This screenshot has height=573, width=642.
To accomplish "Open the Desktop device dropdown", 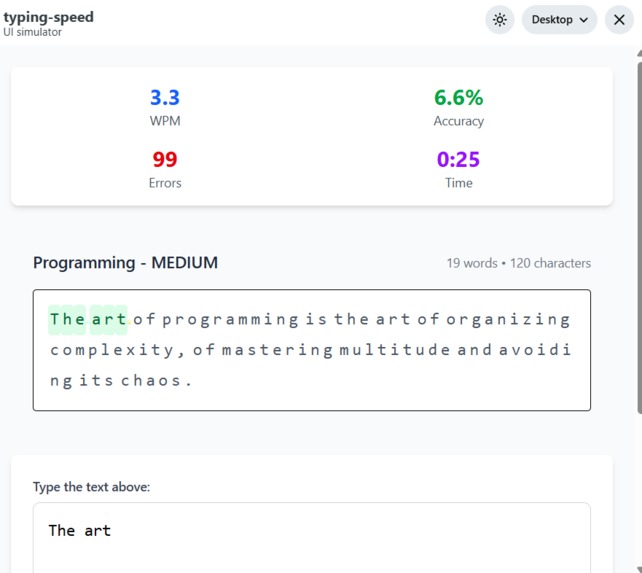I will 559,20.
